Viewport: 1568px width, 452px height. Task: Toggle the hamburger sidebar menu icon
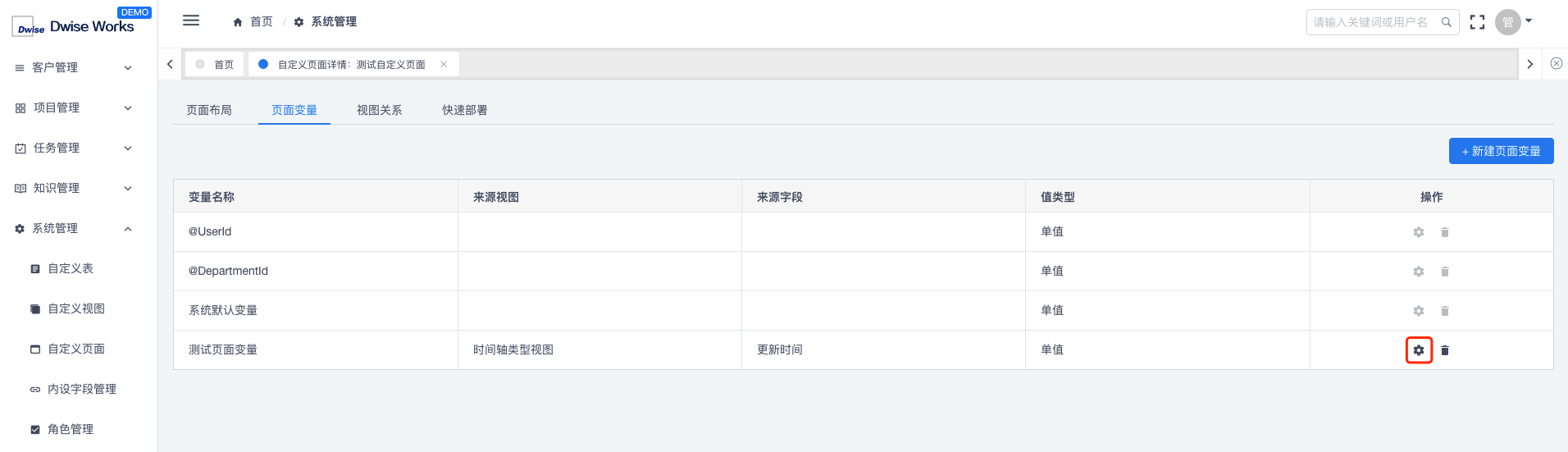tap(191, 21)
